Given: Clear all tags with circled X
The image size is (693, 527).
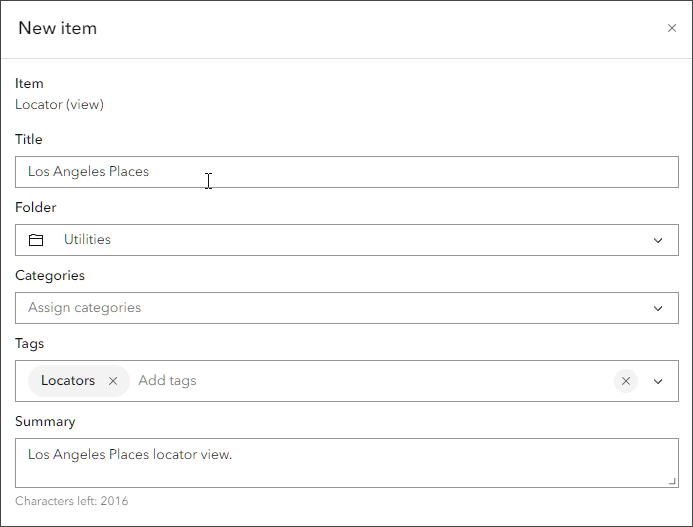Looking at the screenshot, I should pos(626,381).
